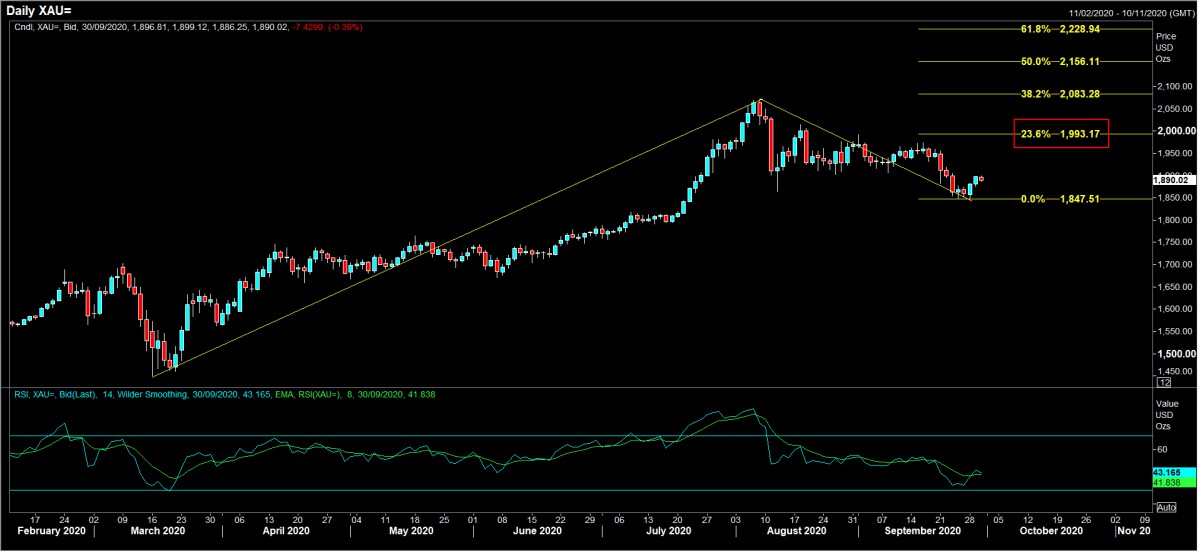Click the 1,450.00 price axis label
Screen dimensions: 1200x553
1176,371
